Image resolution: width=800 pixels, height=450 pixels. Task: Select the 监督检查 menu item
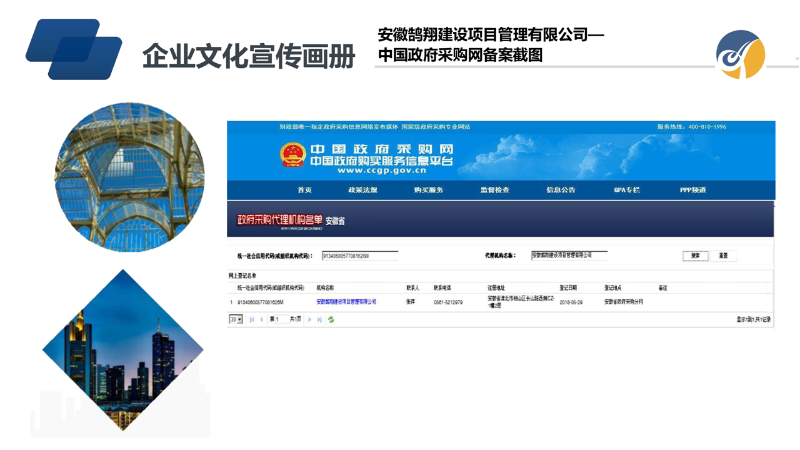494,190
